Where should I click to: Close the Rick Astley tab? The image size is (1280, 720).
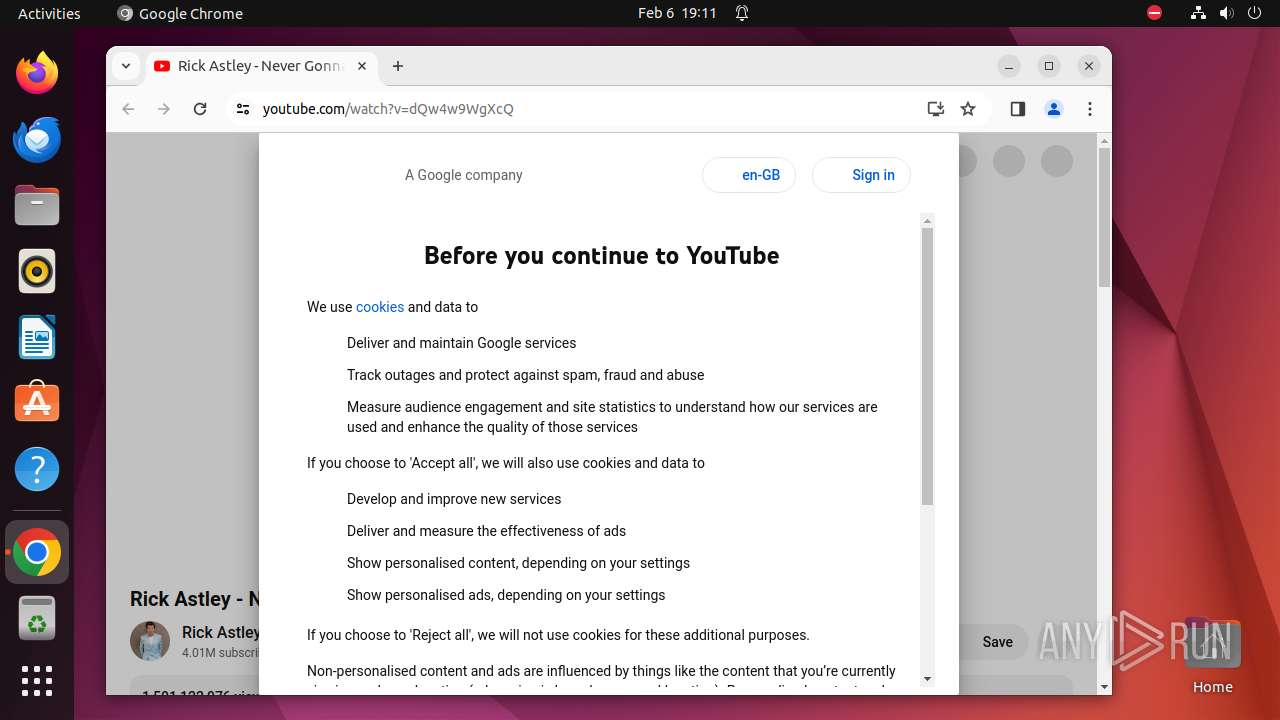click(x=362, y=66)
